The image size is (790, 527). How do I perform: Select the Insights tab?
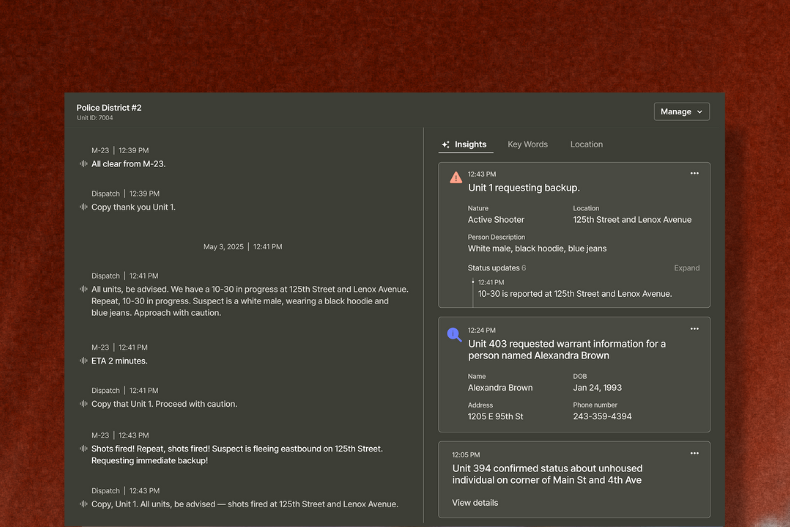point(465,144)
